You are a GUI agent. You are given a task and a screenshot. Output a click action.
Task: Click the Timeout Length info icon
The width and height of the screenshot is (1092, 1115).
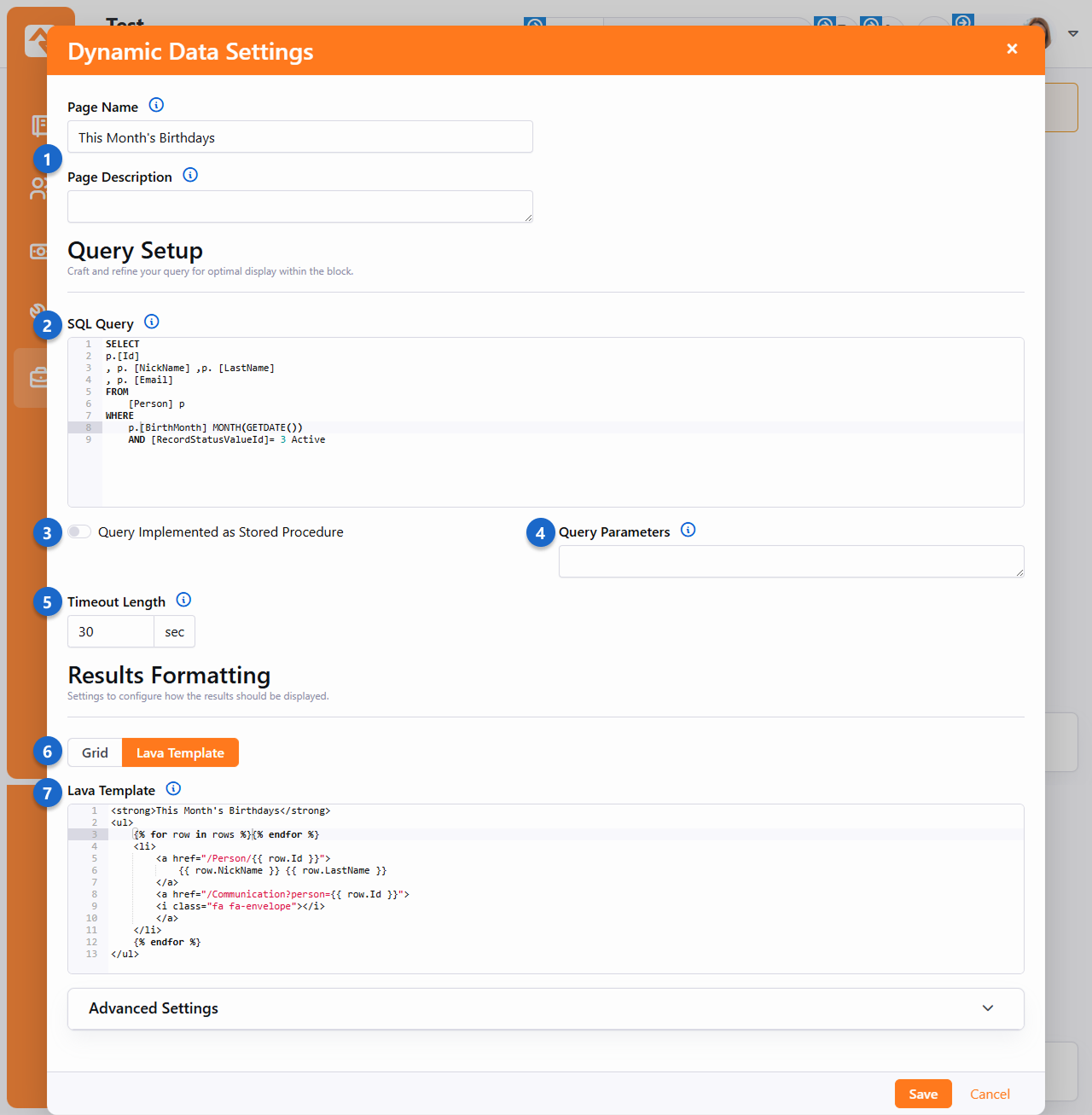tap(183, 600)
